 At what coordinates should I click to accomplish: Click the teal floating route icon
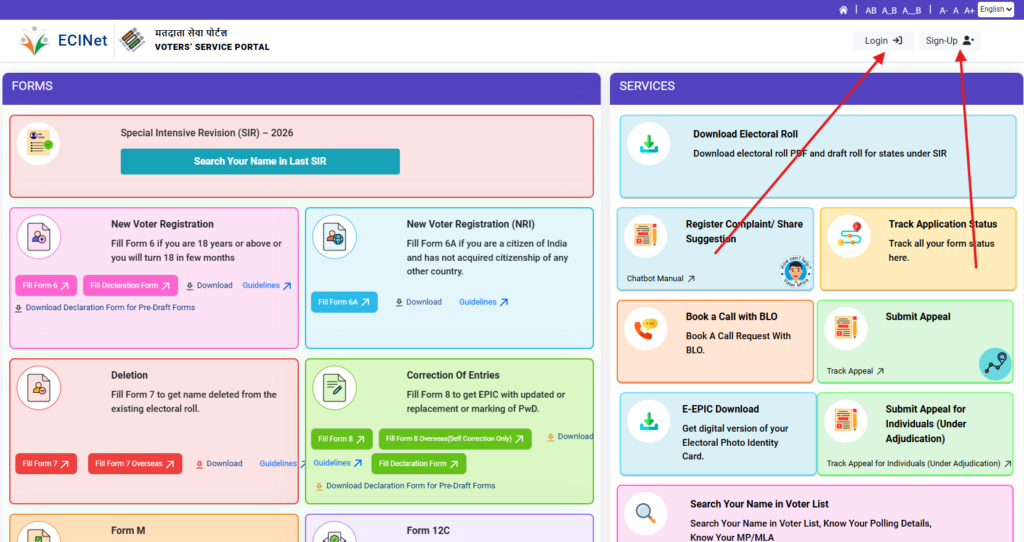click(995, 364)
